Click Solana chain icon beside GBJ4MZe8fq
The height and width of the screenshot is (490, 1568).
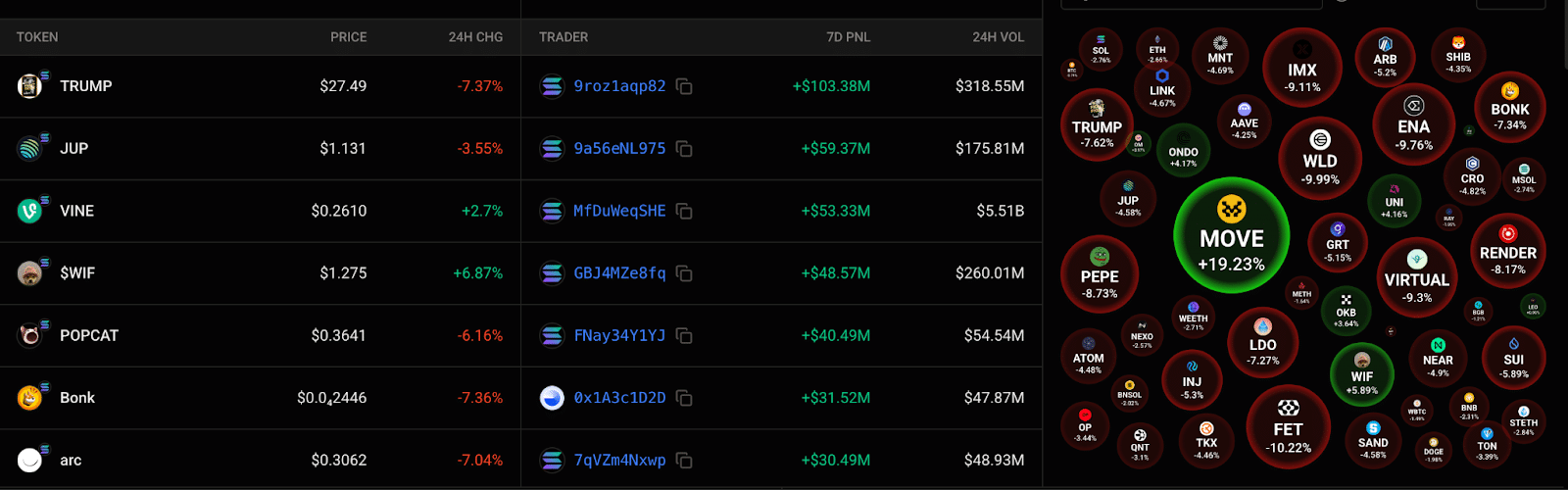coord(552,273)
